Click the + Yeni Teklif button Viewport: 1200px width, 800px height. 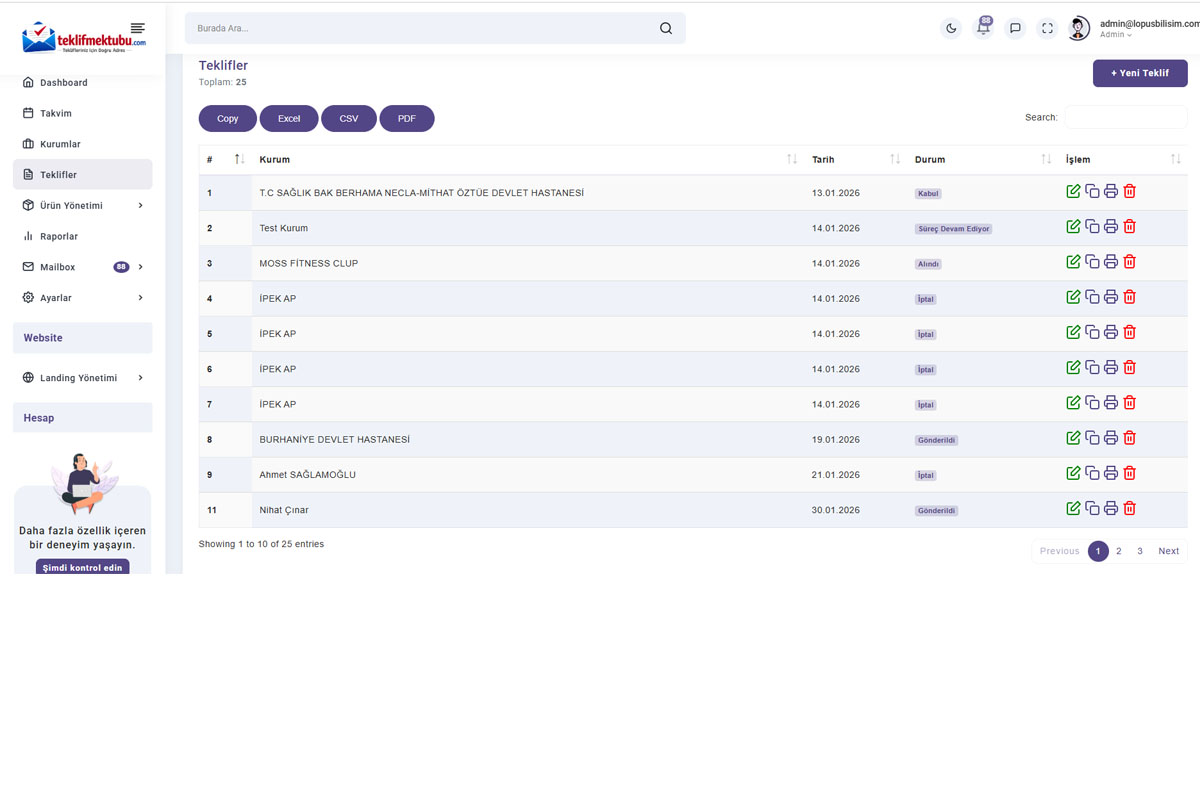(1140, 73)
